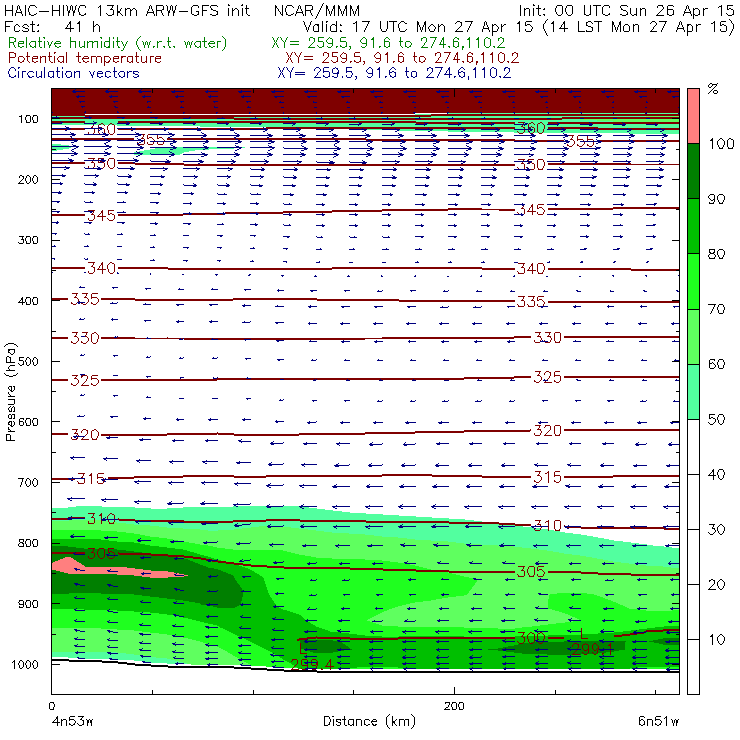Click the 'Potential temperature' legend label

tap(85, 58)
